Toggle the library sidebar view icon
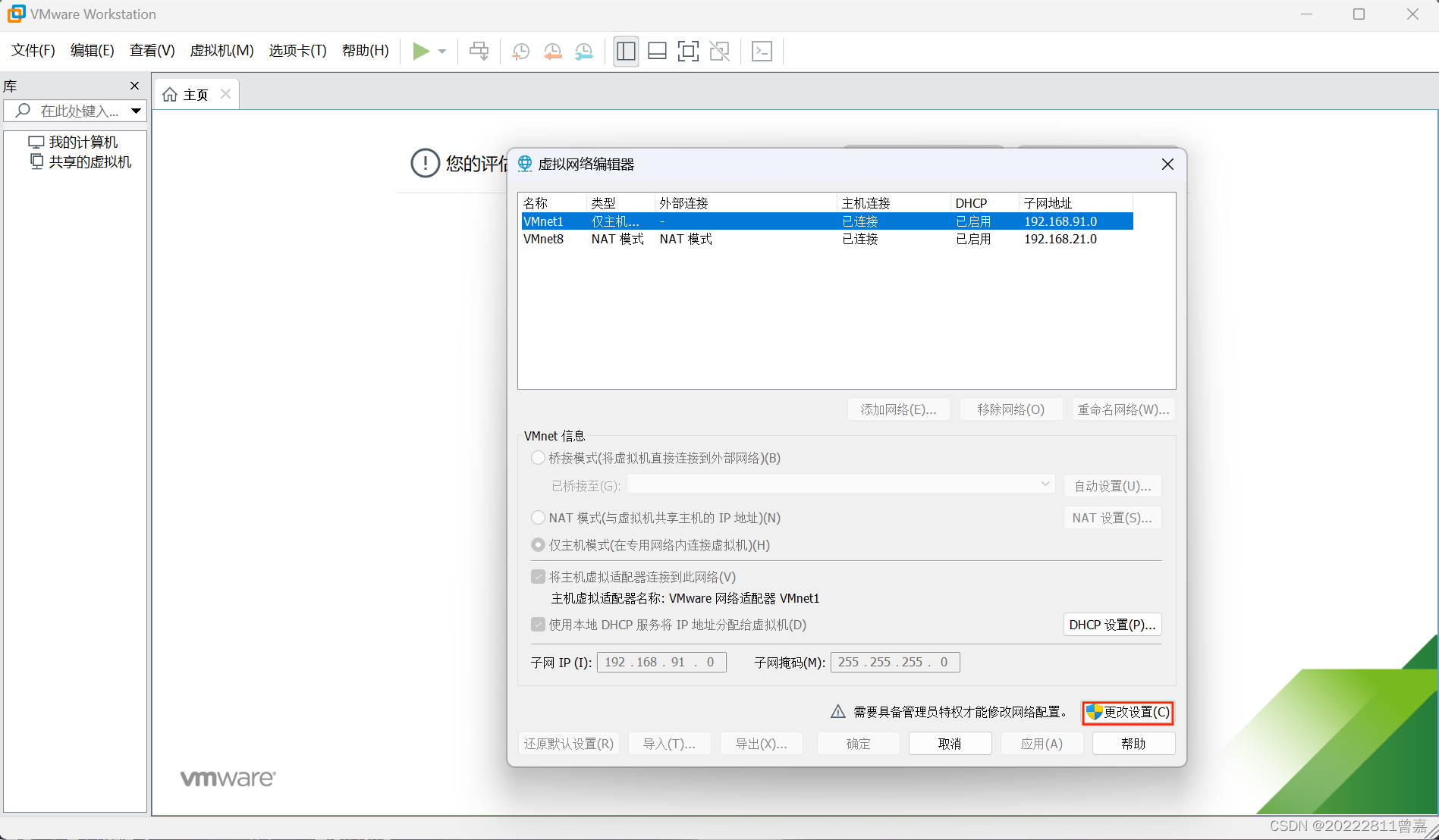The image size is (1439, 840). click(626, 51)
